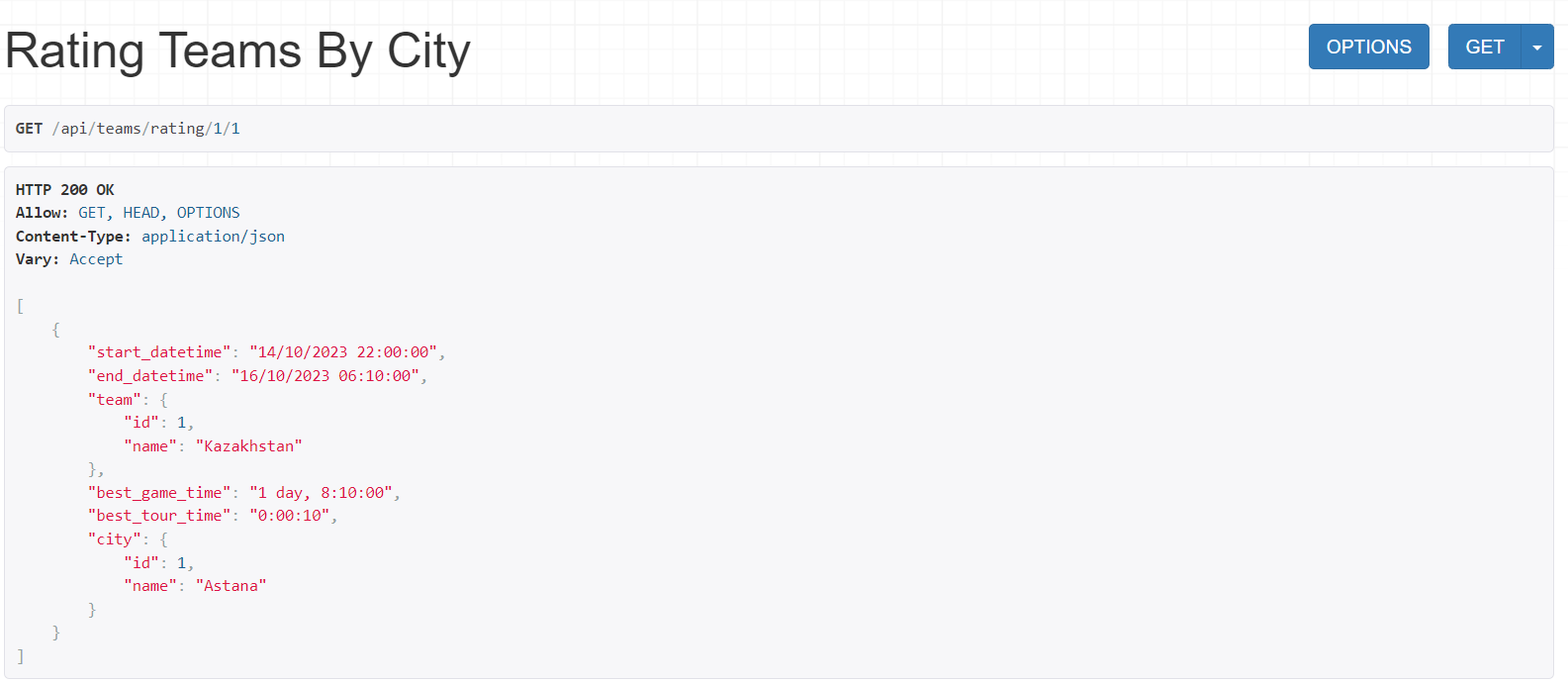Click the "Kazakhstan" team name value
Screen dimensions: 1568x684
249,446
